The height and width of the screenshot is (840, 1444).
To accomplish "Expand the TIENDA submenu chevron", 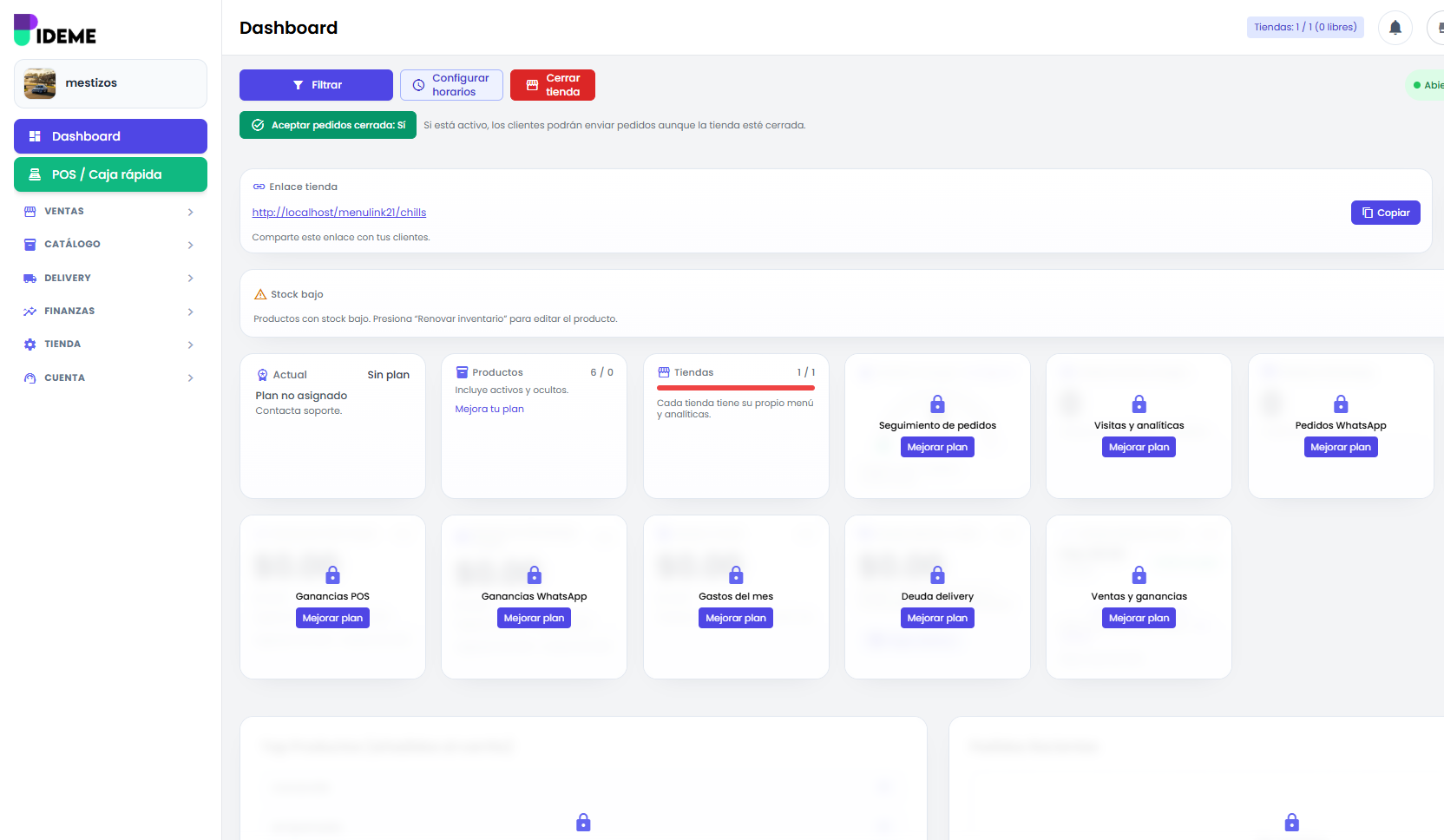I will point(190,345).
